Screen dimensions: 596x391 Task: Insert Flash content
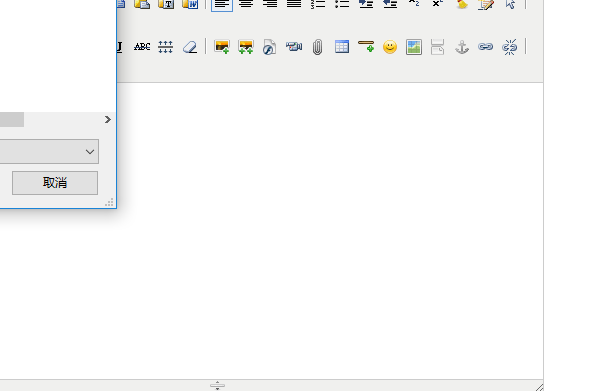click(269, 47)
